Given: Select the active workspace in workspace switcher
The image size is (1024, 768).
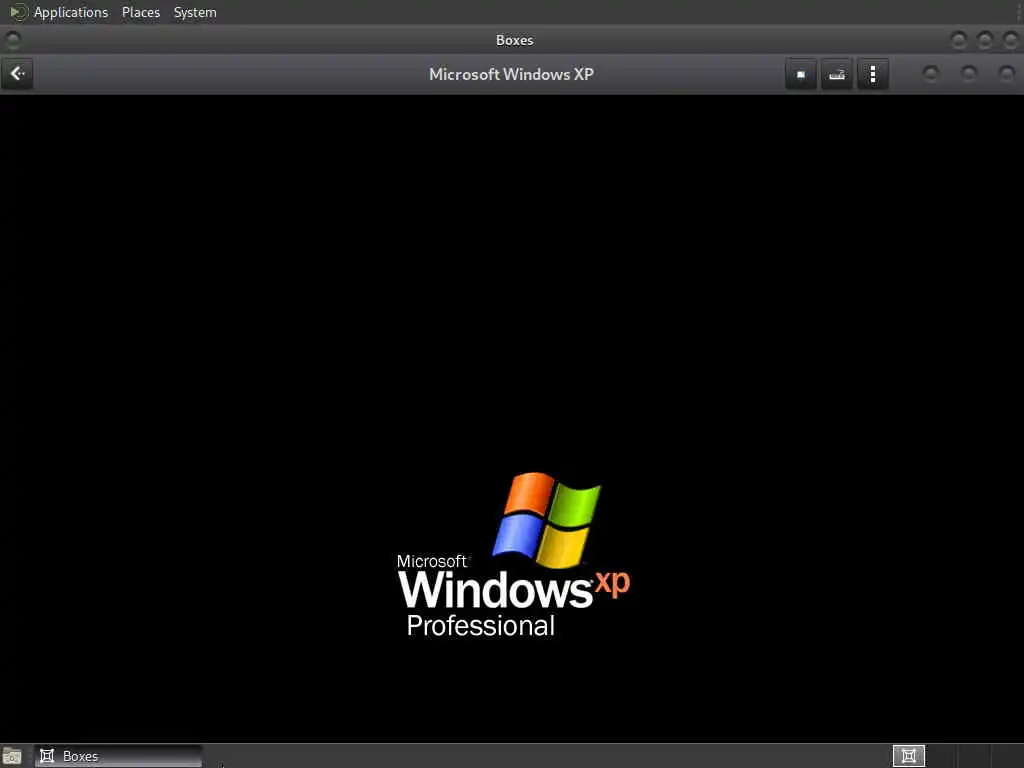Looking at the screenshot, I should click(908, 756).
